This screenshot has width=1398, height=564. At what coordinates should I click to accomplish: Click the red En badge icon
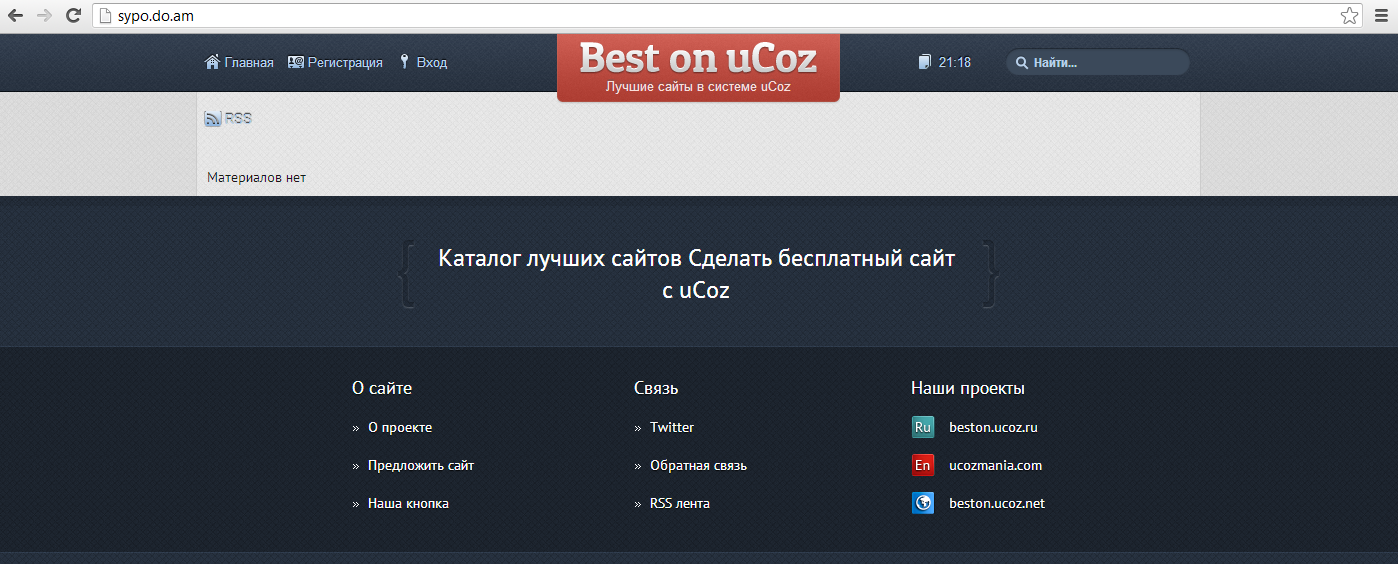[x=922, y=465]
